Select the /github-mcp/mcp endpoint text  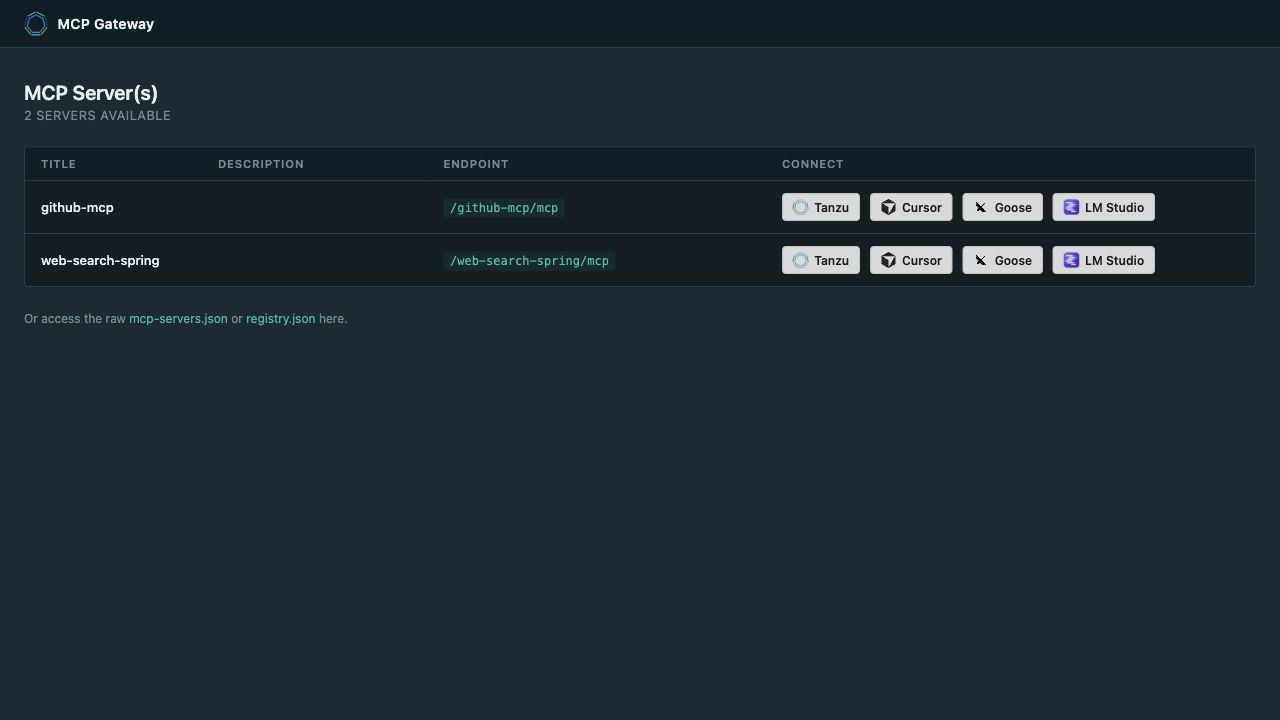point(504,208)
